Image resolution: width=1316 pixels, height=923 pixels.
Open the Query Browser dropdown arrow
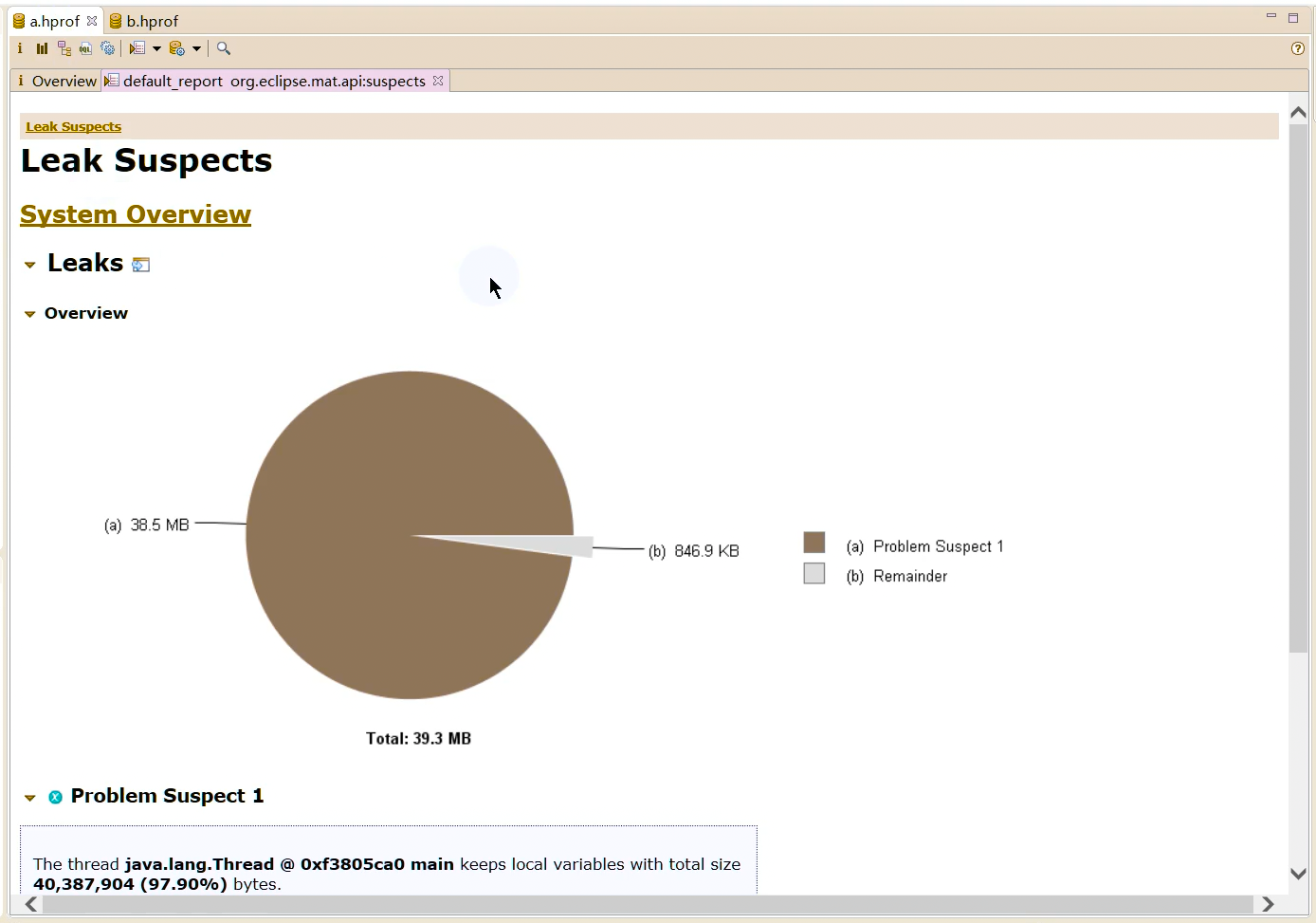pos(196,48)
